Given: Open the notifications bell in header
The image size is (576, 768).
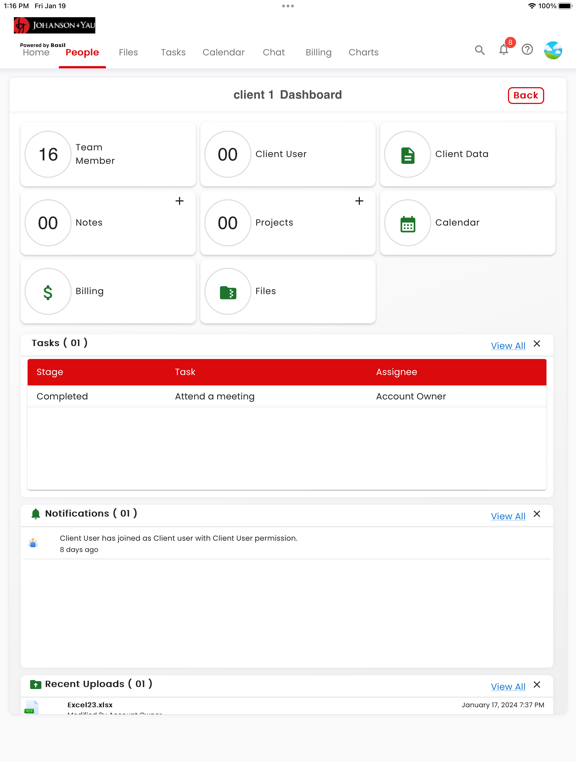Looking at the screenshot, I should pyautogui.click(x=504, y=50).
